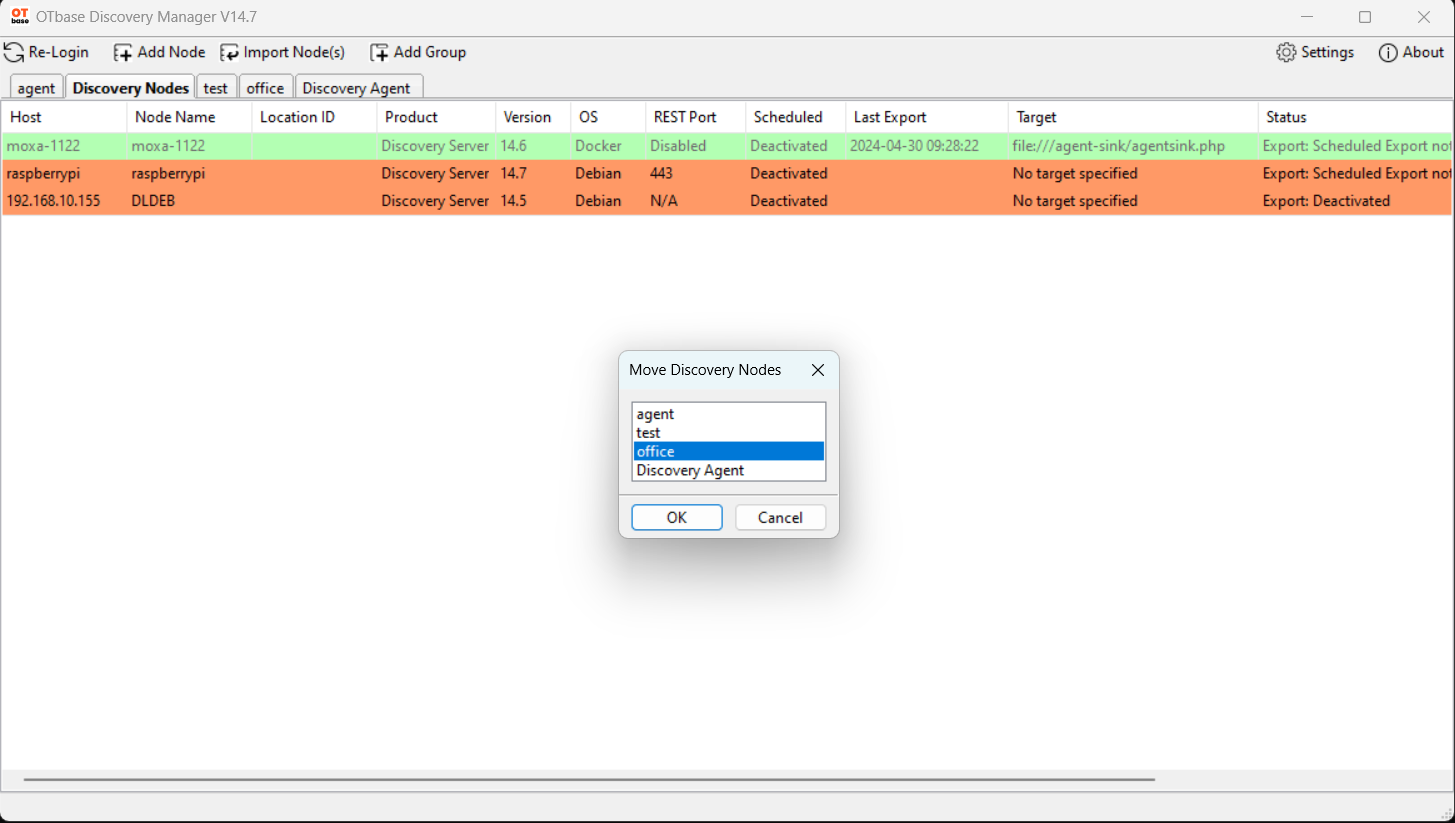Select office in the group list
Viewport: 1455px width, 823px height.
pos(729,451)
